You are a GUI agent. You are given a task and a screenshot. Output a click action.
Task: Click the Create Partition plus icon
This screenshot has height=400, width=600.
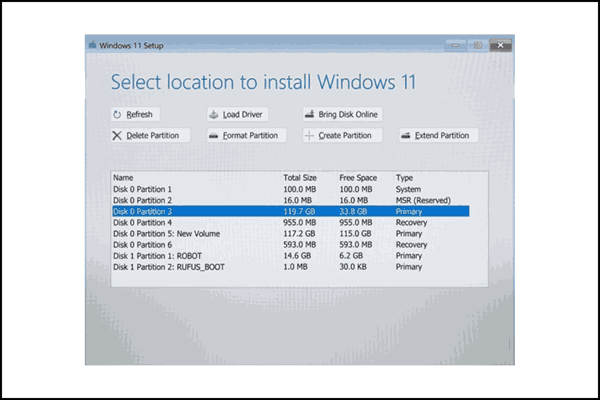[x=310, y=136]
